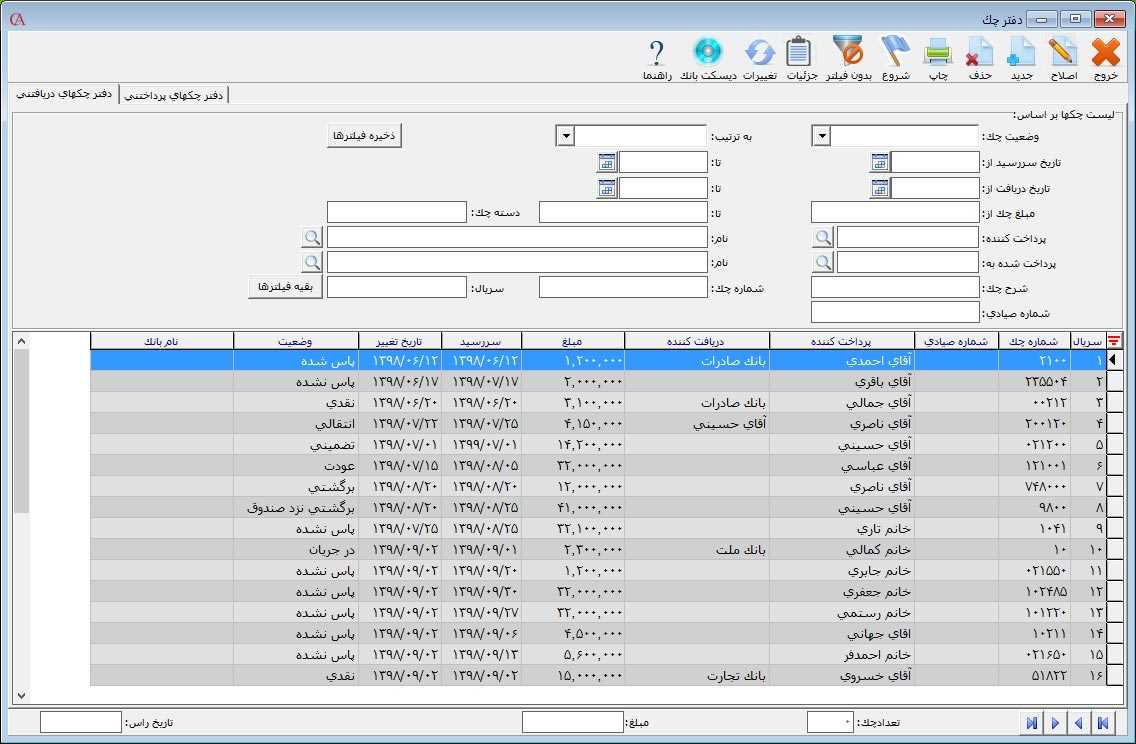Image resolution: width=1136 pixels, height=744 pixels.
Task: Type in the شماره صيادي input field
Action: (x=893, y=311)
